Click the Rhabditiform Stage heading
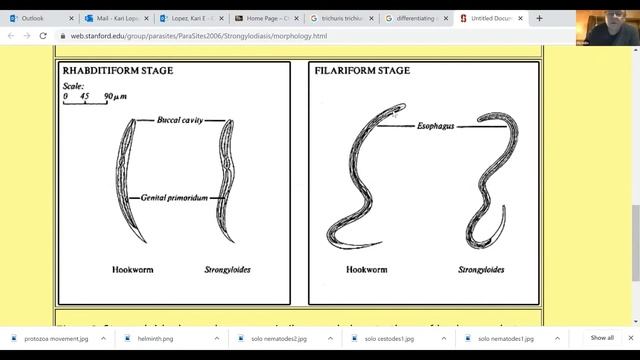Screen dimensions: 640x360 click(x=118, y=71)
